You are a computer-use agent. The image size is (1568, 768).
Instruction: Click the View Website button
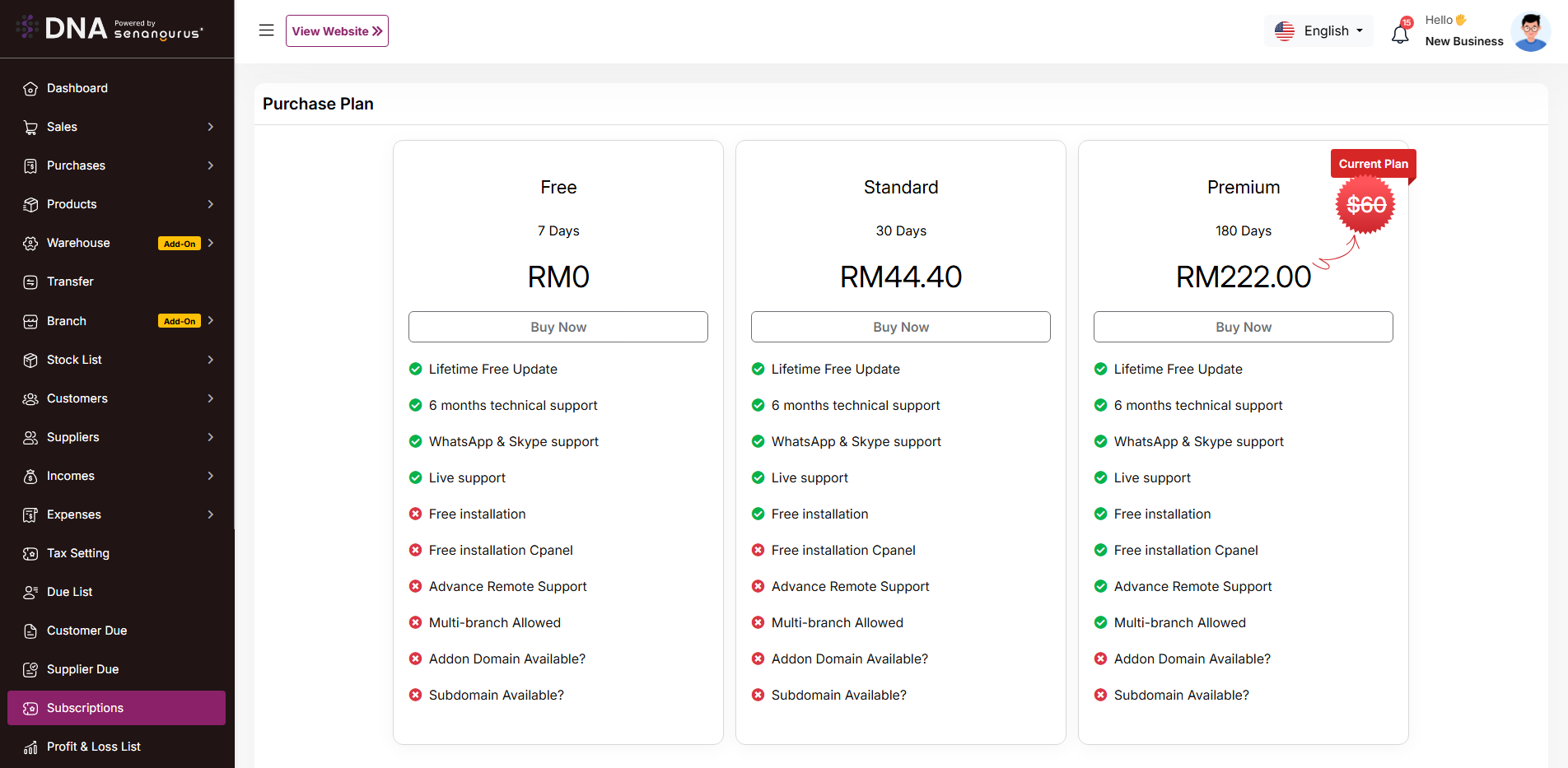tap(337, 31)
